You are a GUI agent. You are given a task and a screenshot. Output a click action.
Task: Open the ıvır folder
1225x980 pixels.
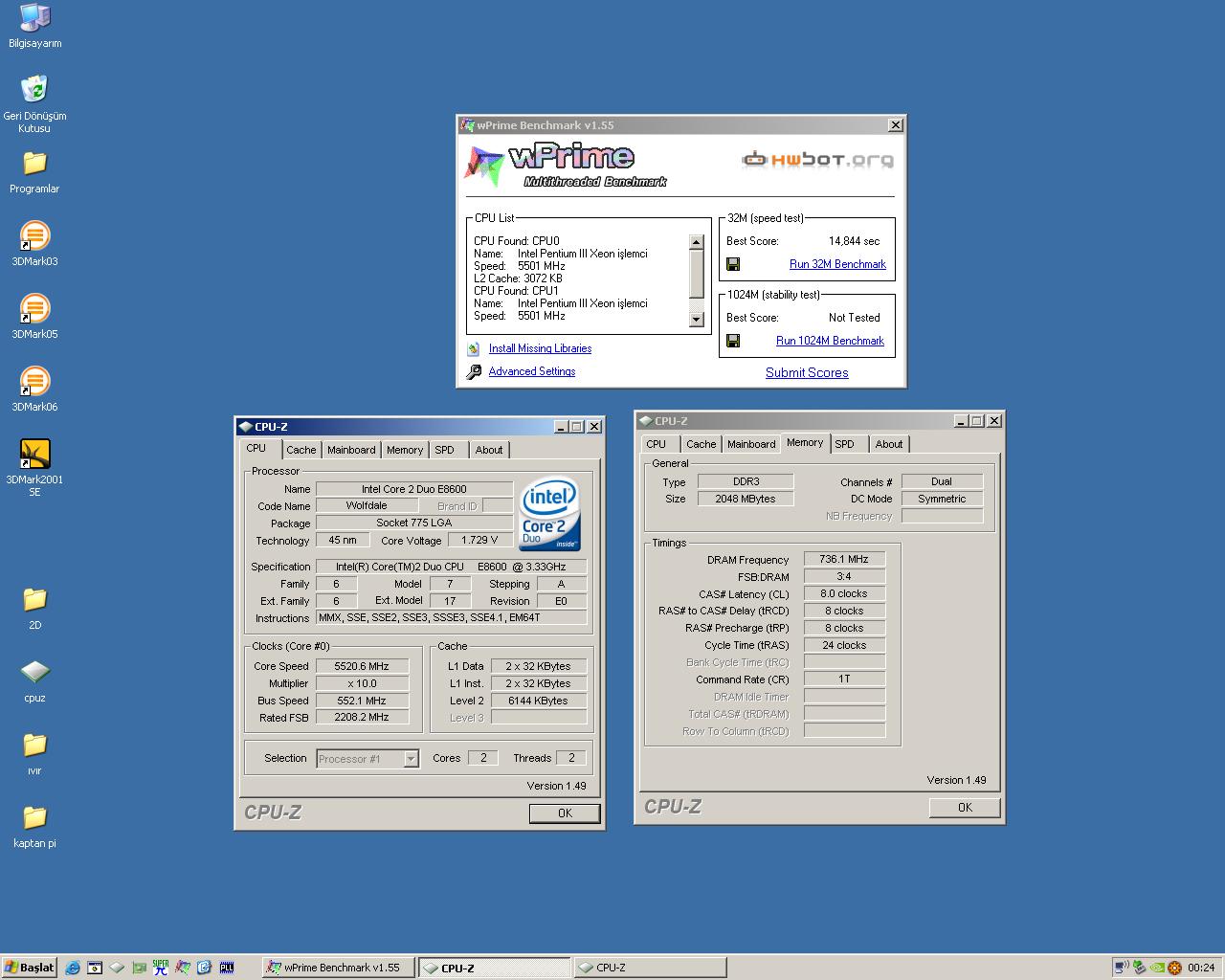[x=34, y=753]
